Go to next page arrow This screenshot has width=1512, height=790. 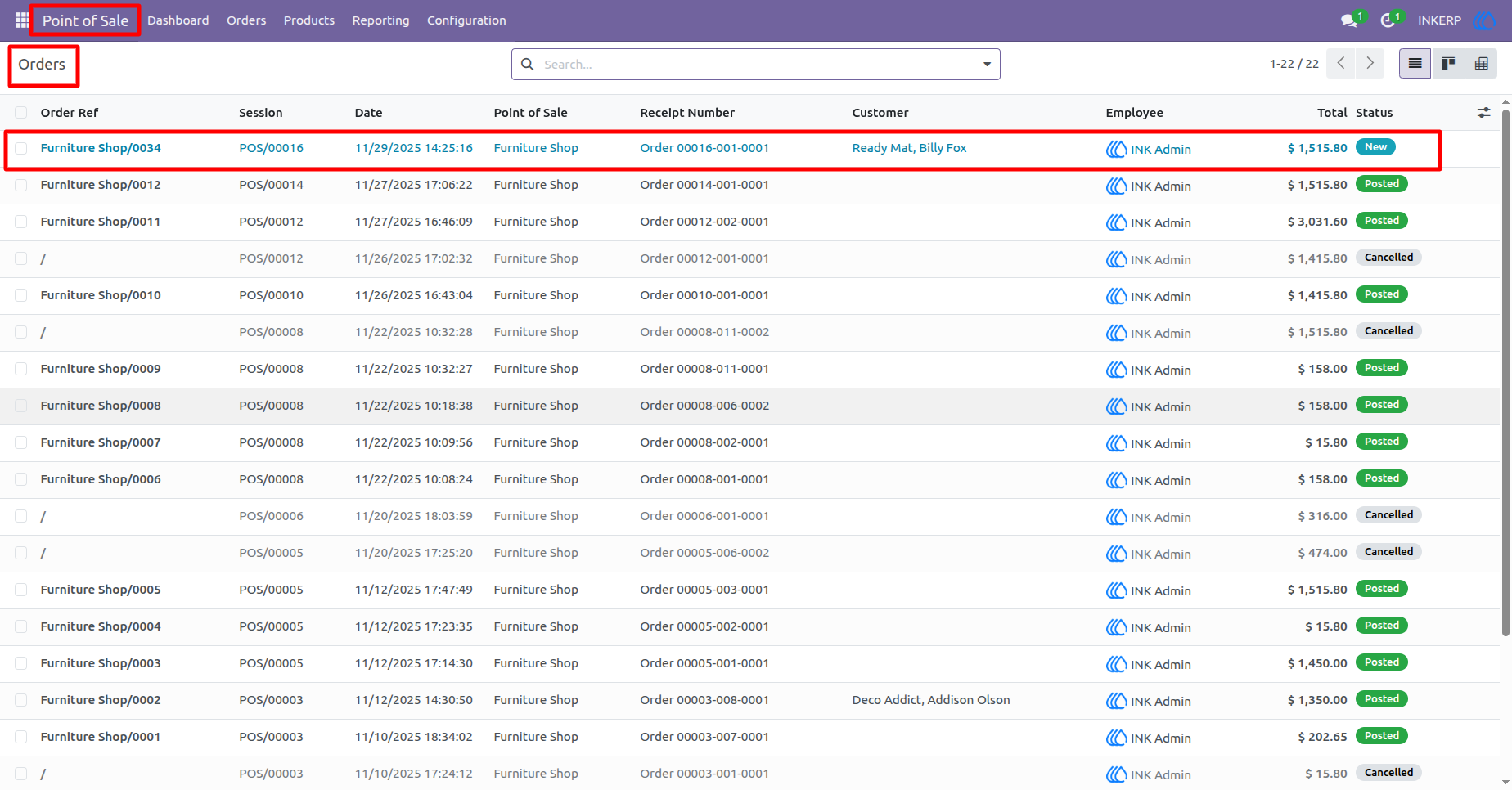(x=1370, y=63)
